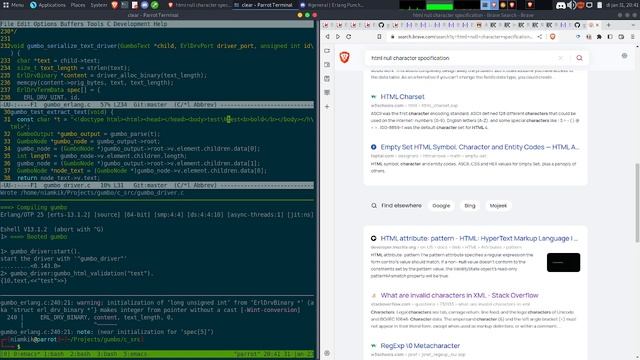
Task: Select the 'clear - Parrot Terminal' taskbar entry
Action: coord(264,5)
